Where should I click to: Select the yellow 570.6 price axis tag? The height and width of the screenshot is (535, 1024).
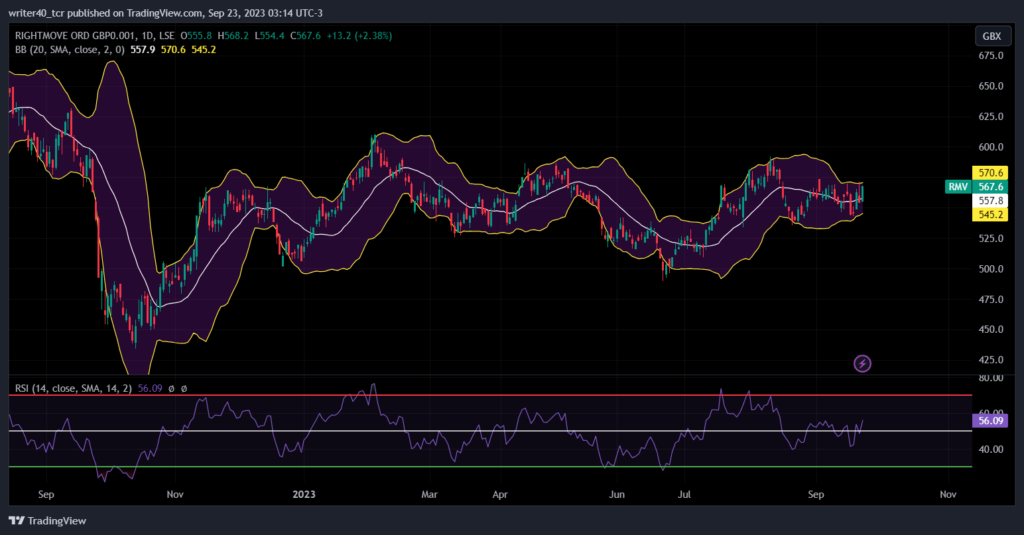pos(990,173)
